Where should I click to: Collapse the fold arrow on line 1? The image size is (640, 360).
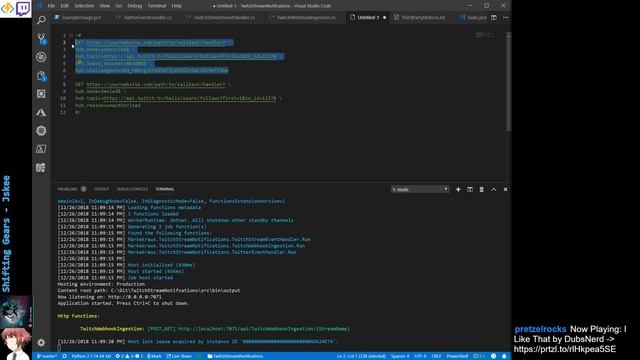coord(71,36)
